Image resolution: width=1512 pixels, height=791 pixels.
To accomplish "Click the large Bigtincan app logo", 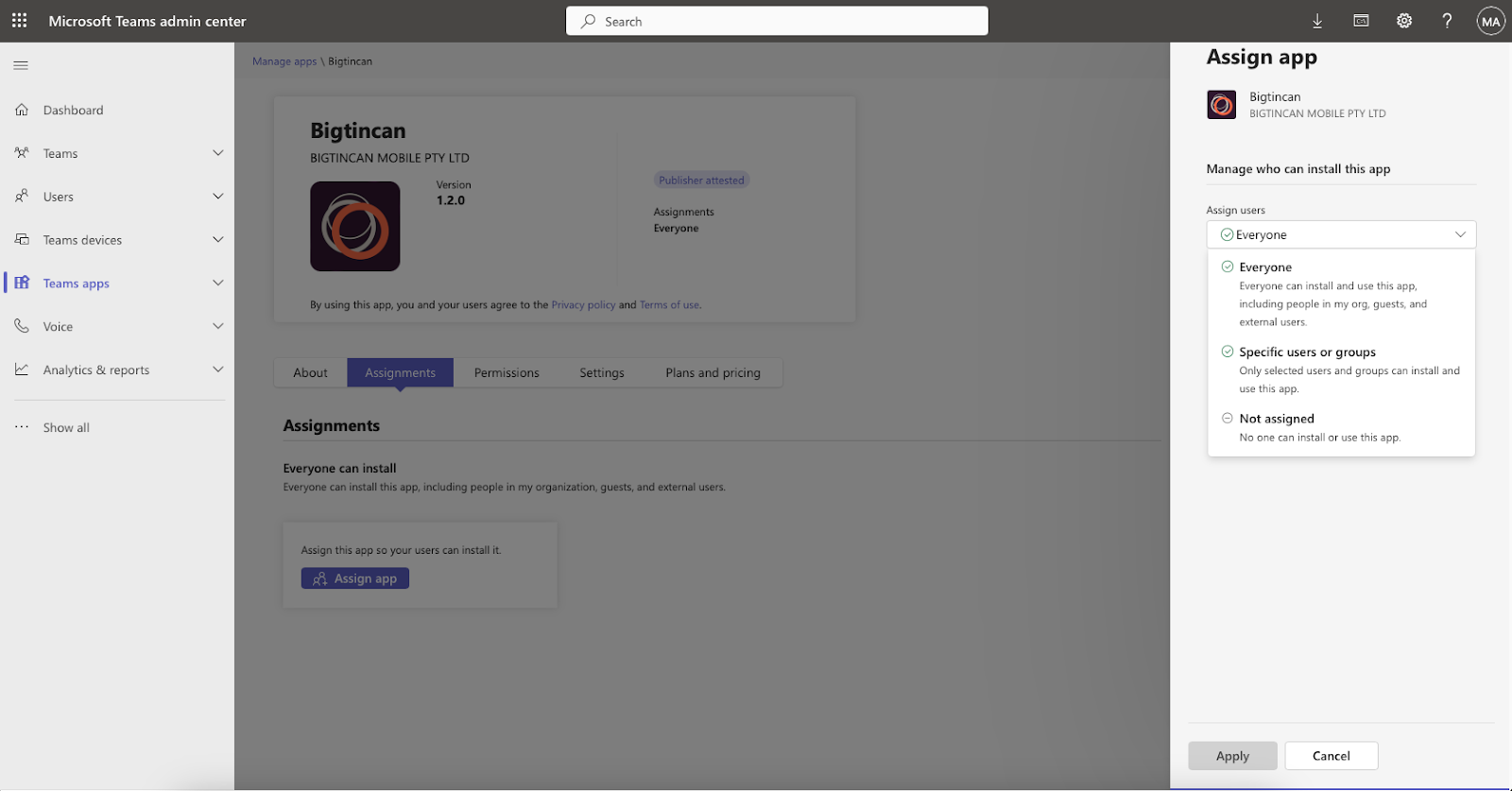I will (355, 227).
